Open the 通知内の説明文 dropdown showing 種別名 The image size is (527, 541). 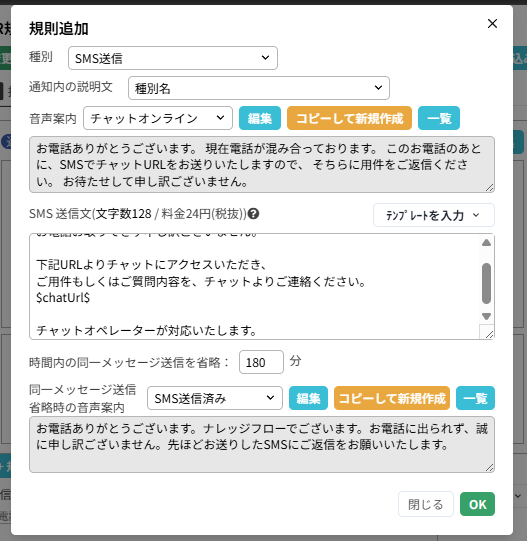(x=259, y=88)
